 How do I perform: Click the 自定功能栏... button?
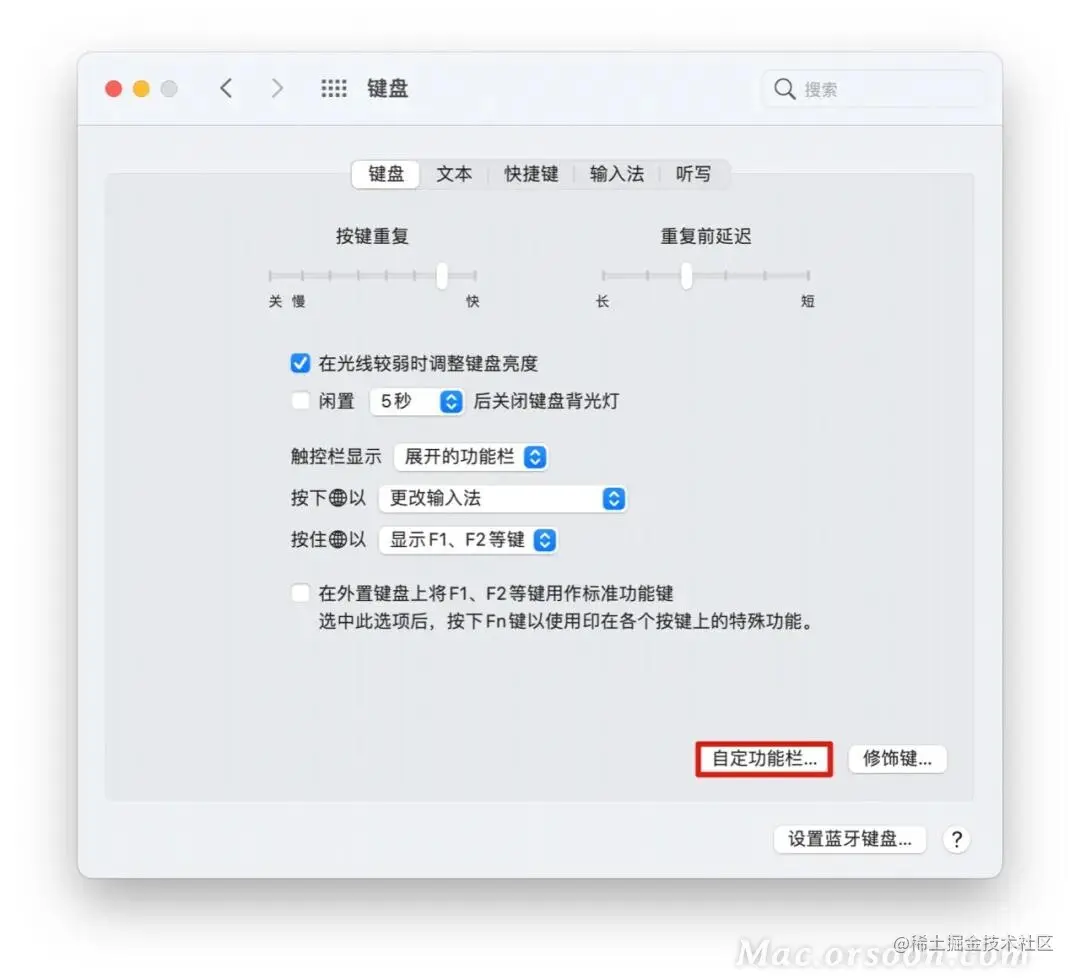pyautogui.click(x=764, y=759)
